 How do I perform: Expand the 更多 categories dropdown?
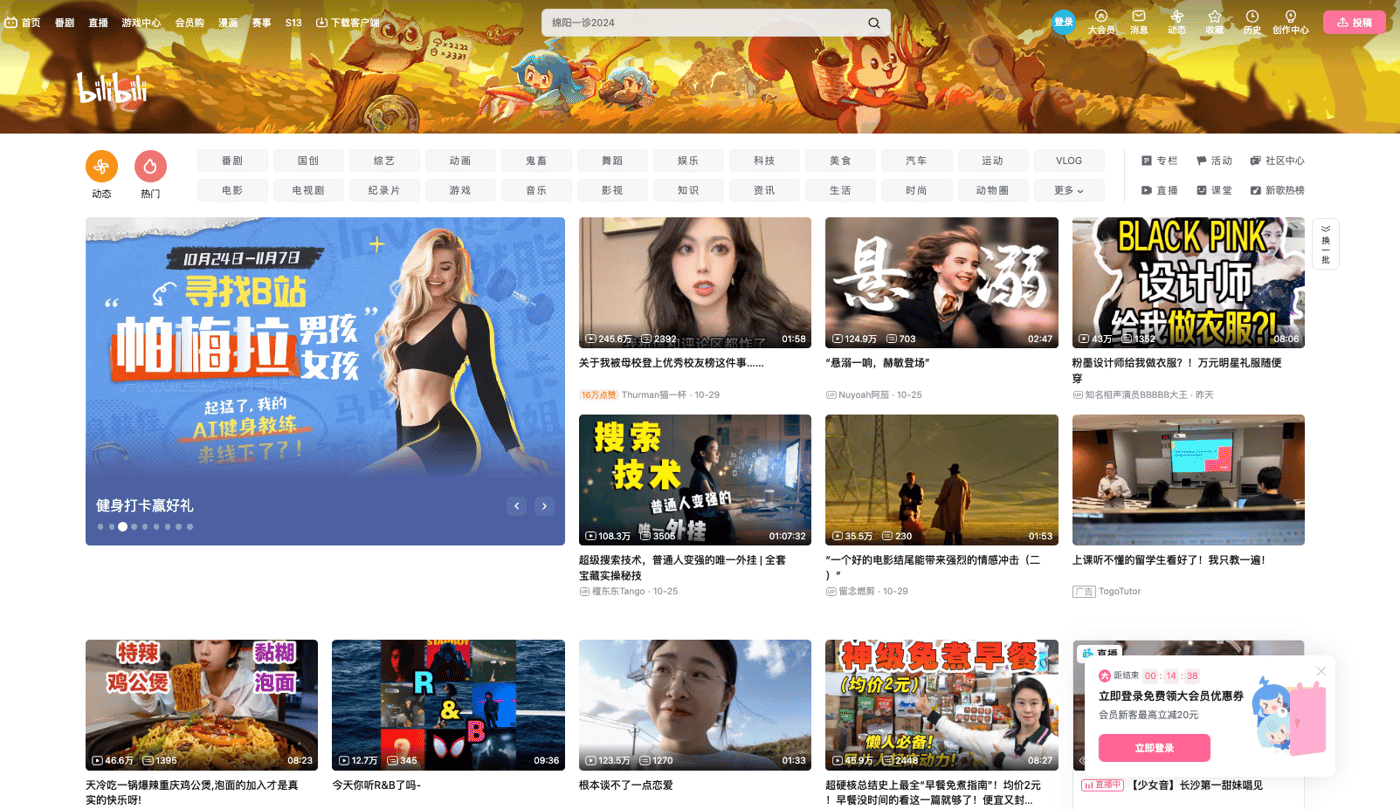tap(1069, 189)
